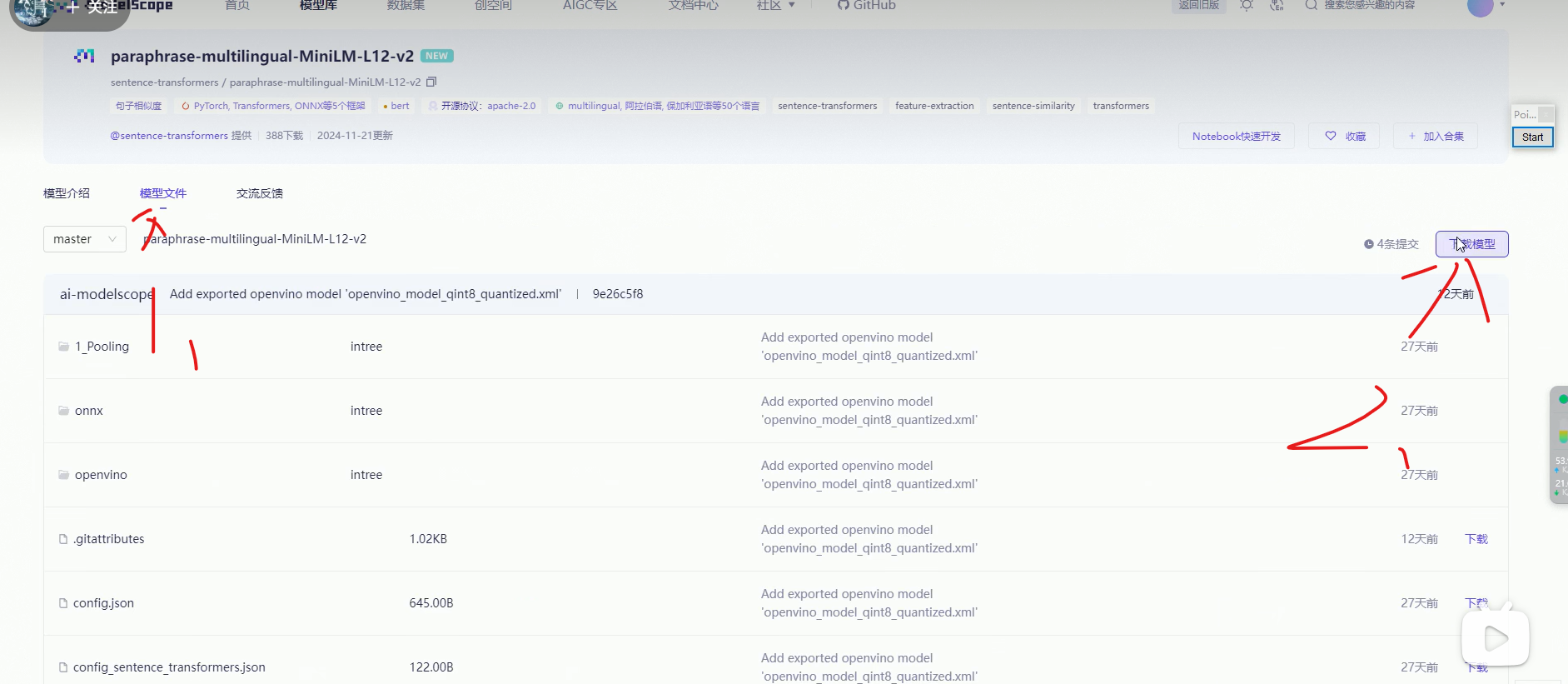The width and height of the screenshot is (1568, 684).
Task: Click the .gitattributes file icon
Action: click(x=63, y=539)
